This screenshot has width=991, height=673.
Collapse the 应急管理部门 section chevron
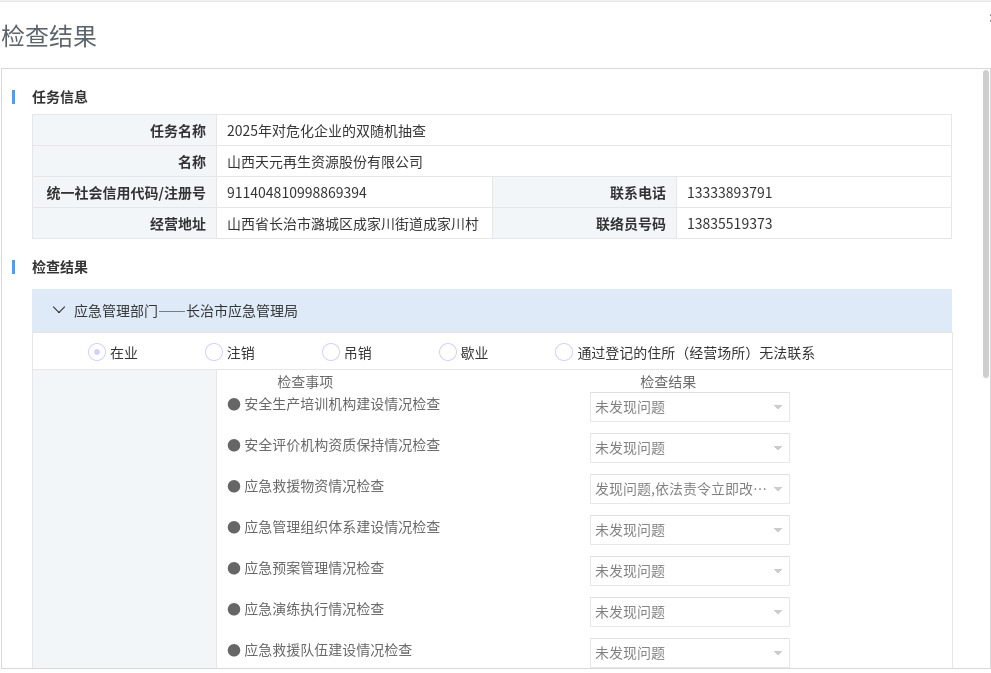coord(58,311)
